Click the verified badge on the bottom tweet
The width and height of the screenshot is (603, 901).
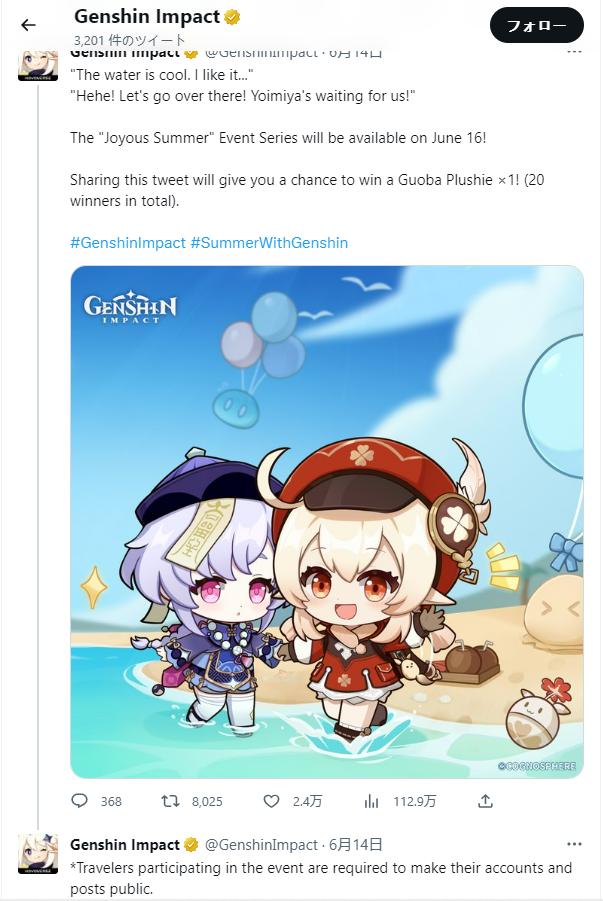(x=191, y=845)
